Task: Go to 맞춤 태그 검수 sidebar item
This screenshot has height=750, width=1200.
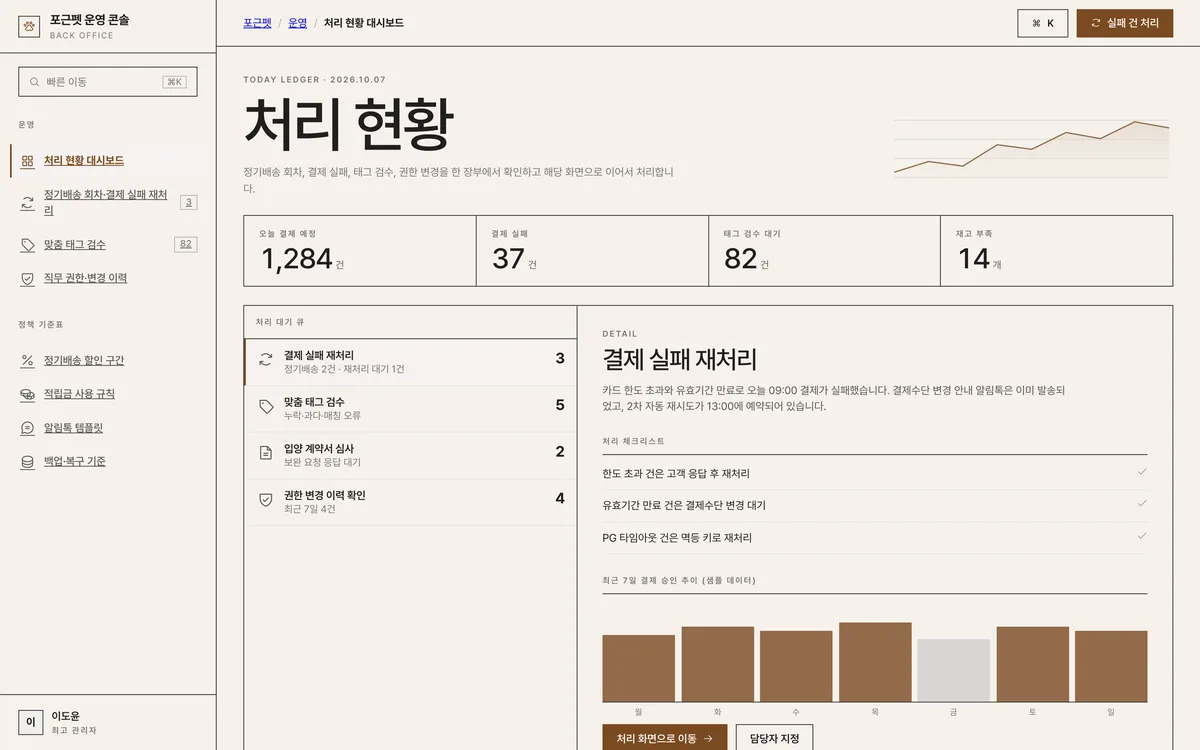Action: [x=108, y=245]
